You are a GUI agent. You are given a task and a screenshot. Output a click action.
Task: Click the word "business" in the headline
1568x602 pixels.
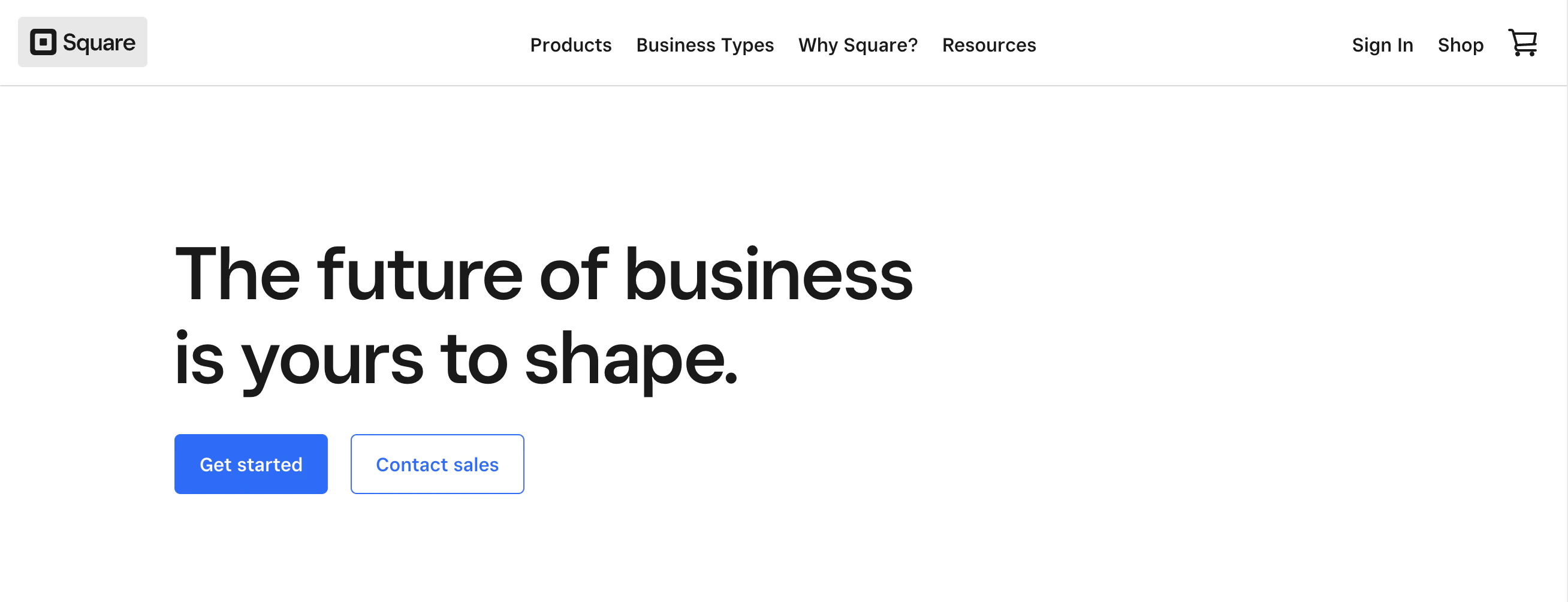[768, 274]
